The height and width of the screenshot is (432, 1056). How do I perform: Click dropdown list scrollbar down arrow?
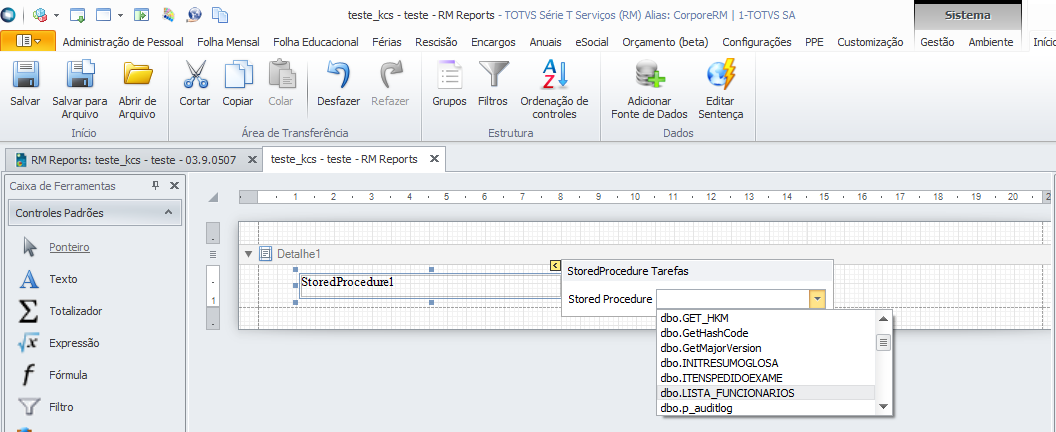(x=883, y=407)
